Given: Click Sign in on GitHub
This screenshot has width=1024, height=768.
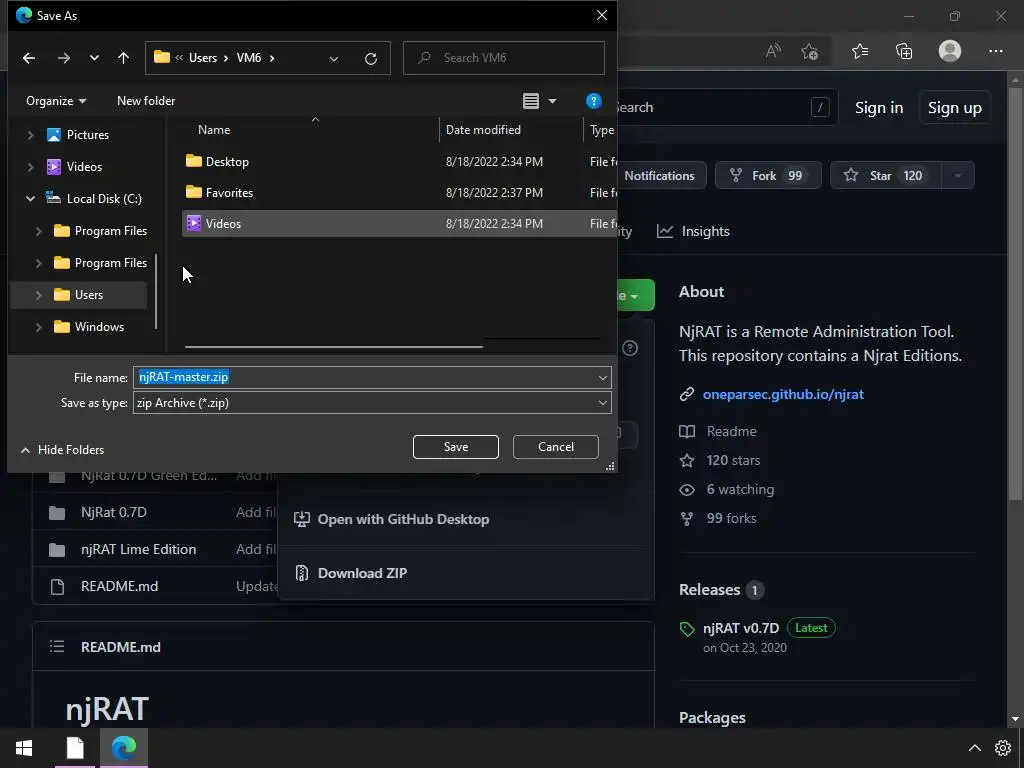Looking at the screenshot, I should pyautogui.click(x=879, y=108).
